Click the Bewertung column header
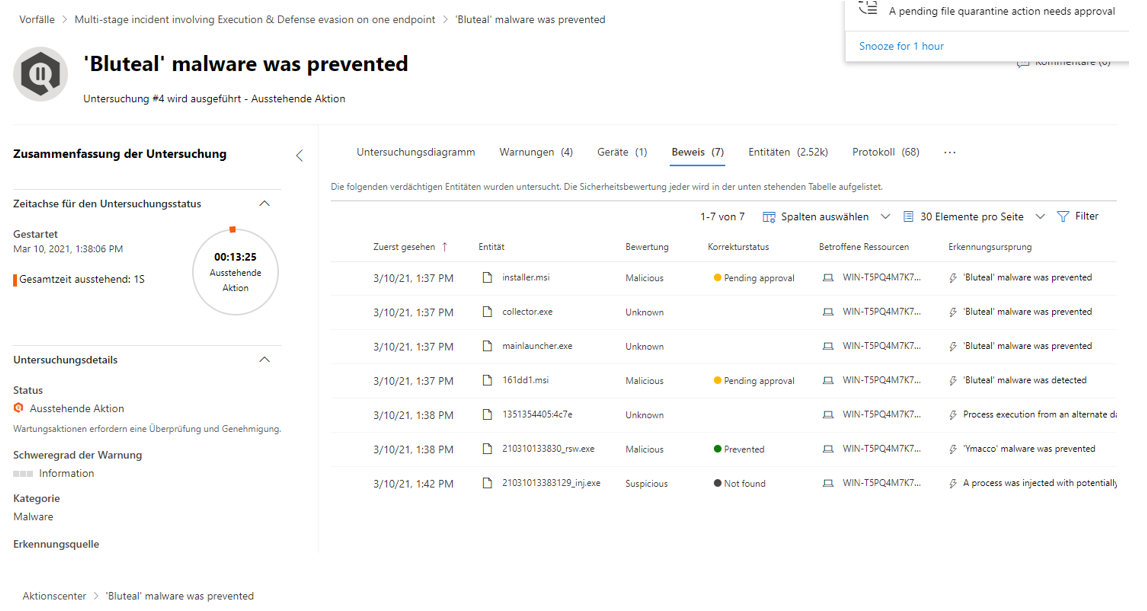The height and width of the screenshot is (611, 1147). [x=647, y=247]
